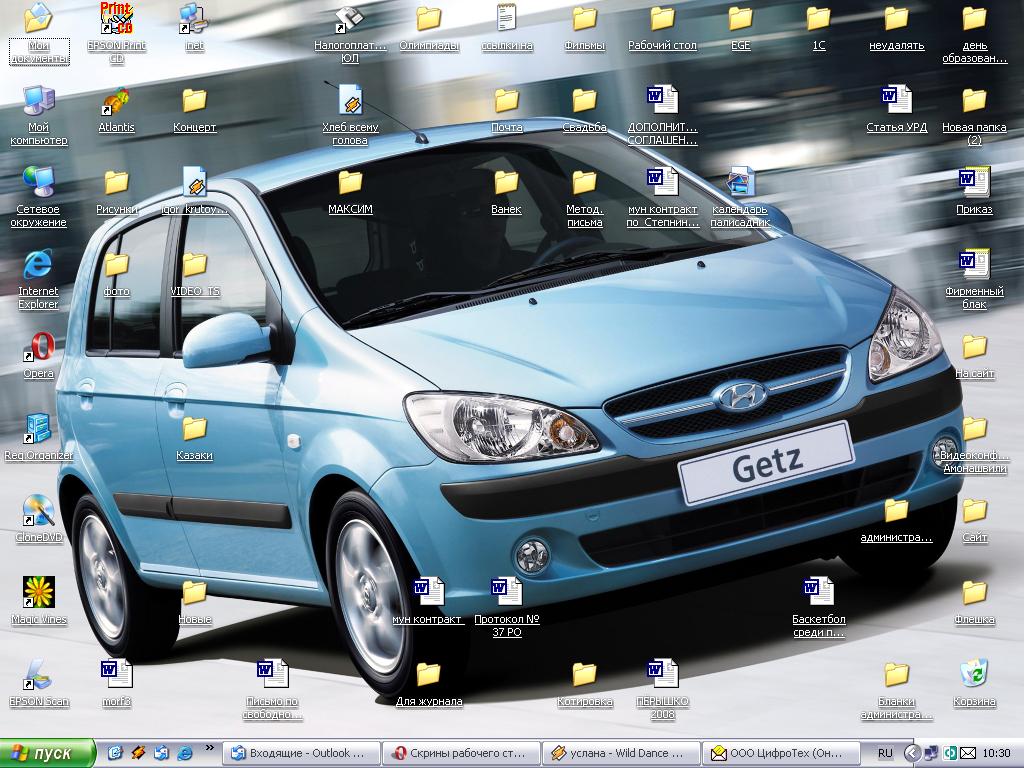The width and height of the screenshot is (1024, 768).
Task: Open the Флешка folder
Action: click(974, 601)
